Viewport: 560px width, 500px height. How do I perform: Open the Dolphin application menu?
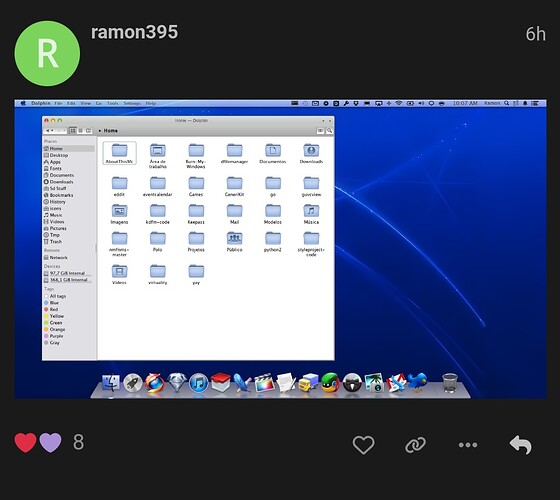tap(41, 103)
